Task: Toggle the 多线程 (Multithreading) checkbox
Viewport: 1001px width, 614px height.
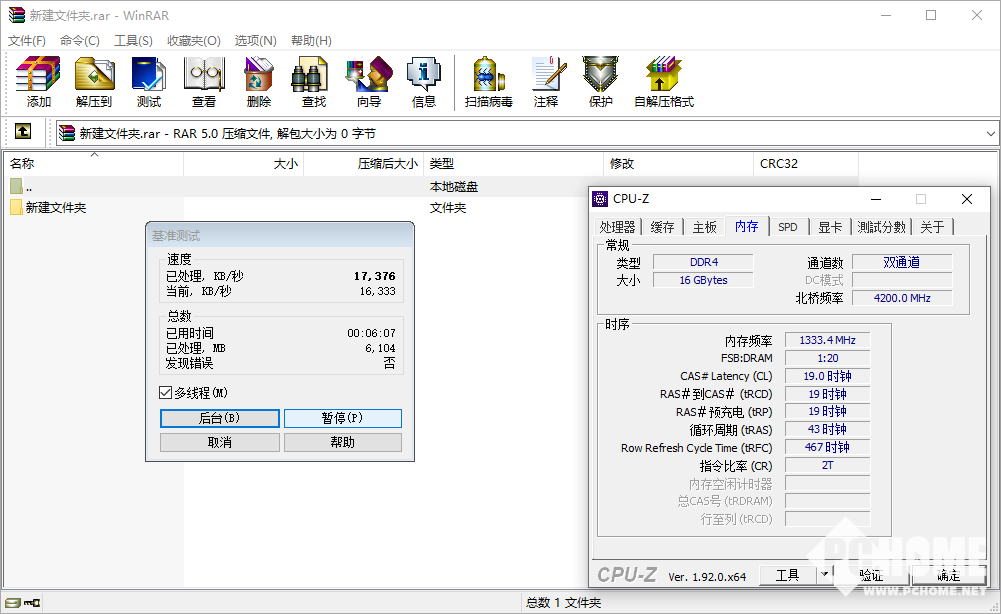Action: pos(166,393)
